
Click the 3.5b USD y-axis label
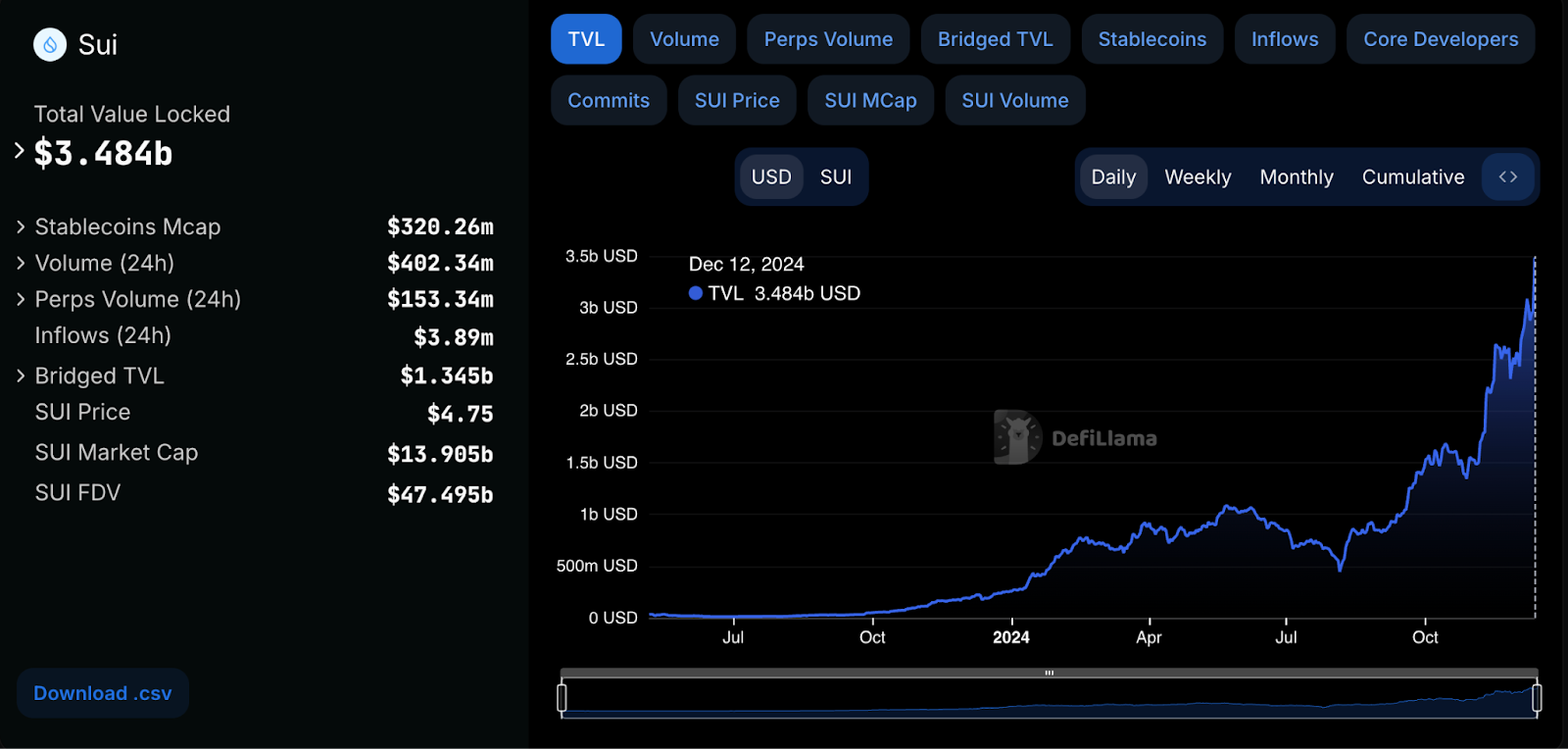[602, 256]
